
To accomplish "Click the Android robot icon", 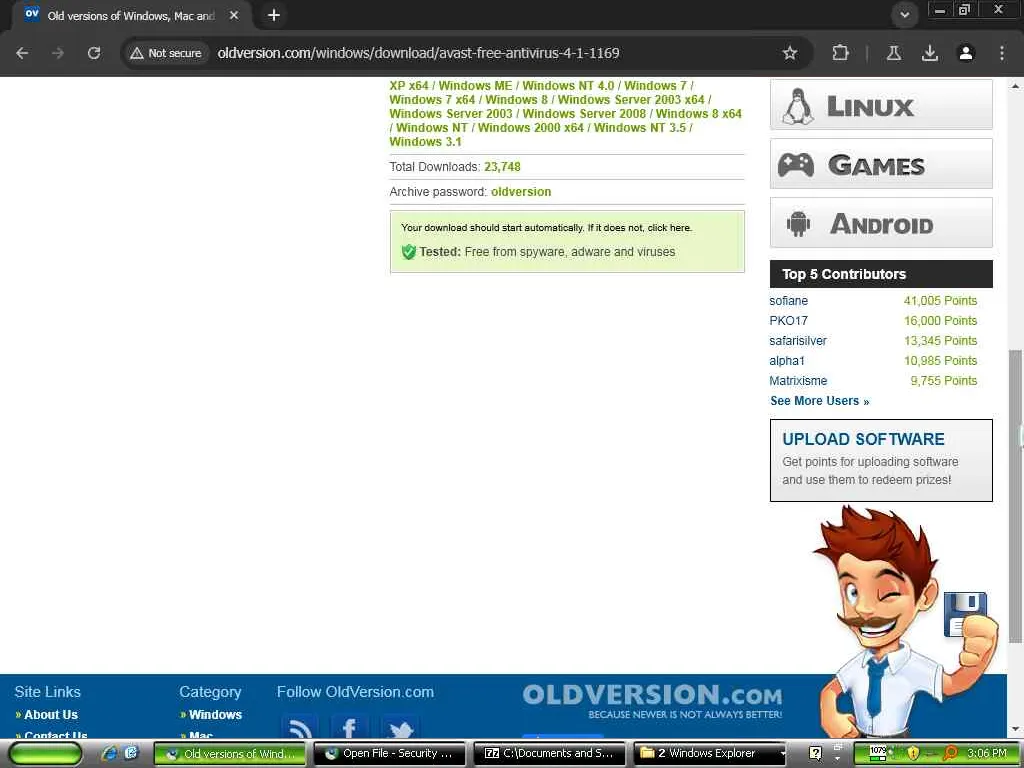I will pyautogui.click(x=798, y=224).
